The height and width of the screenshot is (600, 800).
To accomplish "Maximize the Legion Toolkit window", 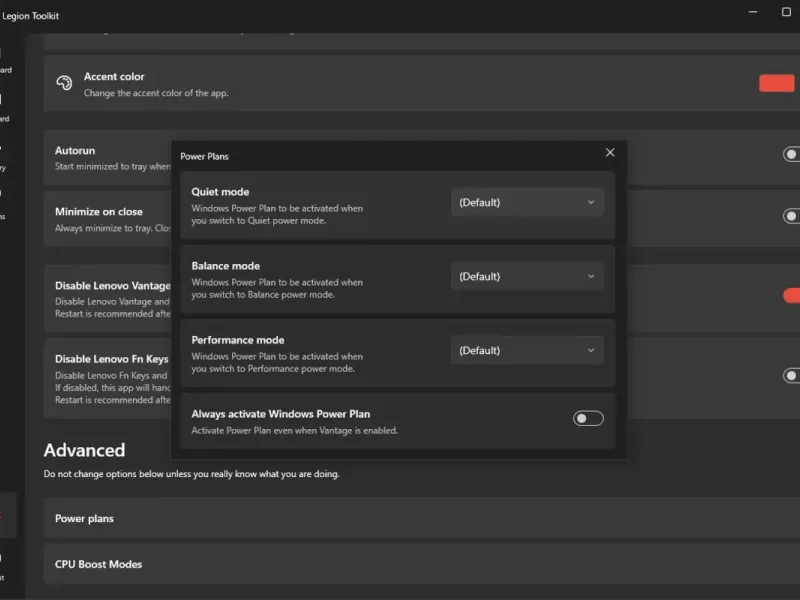I will point(786,12).
